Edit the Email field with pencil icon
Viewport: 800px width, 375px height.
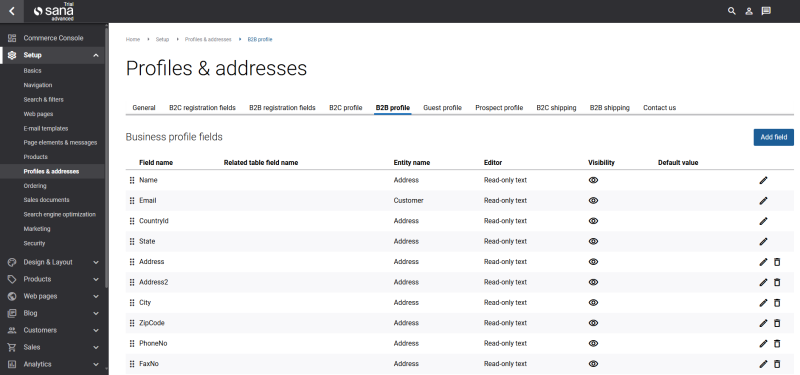pyautogui.click(x=763, y=201)
